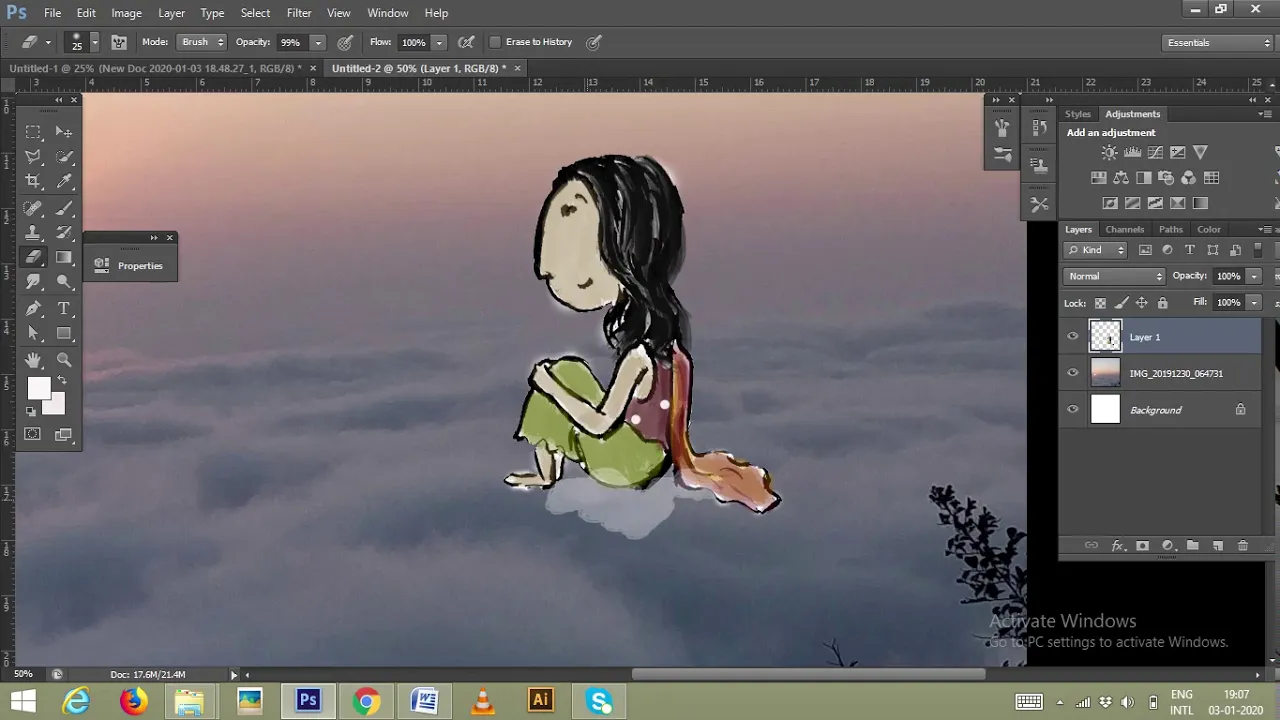Select the Healing Brush tool
Image resolution: width=1280 pixels, height=720 pixels.
[x=33, y=208]
